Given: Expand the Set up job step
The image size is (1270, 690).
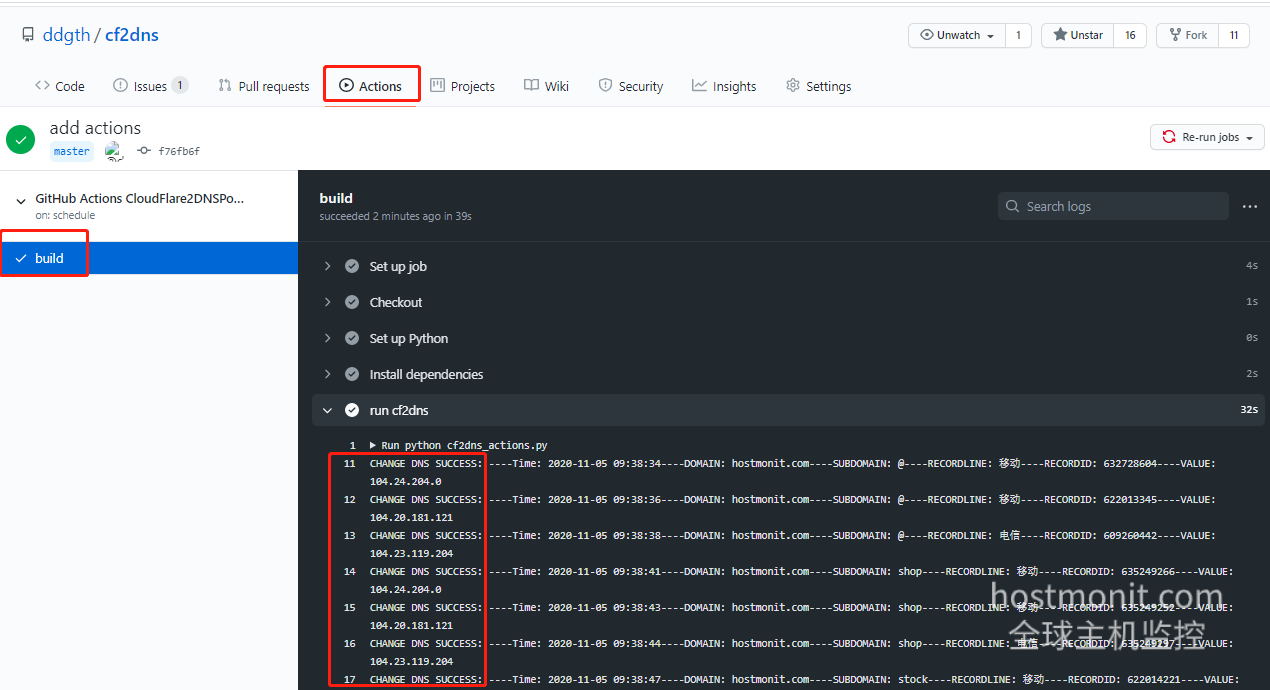Looking at the screenshot, I should click(327, 266).
